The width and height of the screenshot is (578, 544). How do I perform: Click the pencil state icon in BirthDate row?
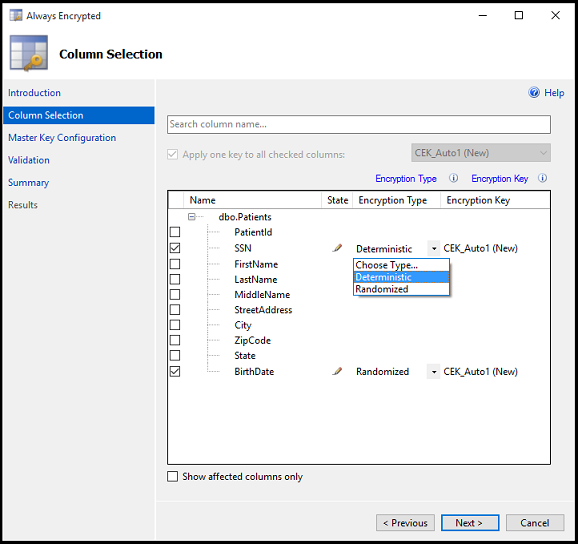337,371
